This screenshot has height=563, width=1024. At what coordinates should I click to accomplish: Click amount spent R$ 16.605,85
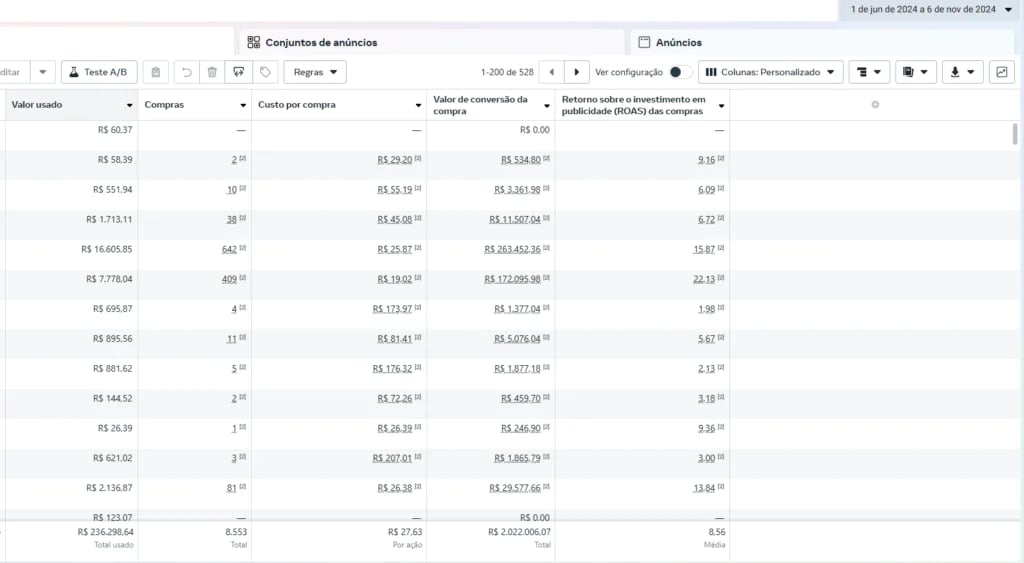(x=106, y=249)
